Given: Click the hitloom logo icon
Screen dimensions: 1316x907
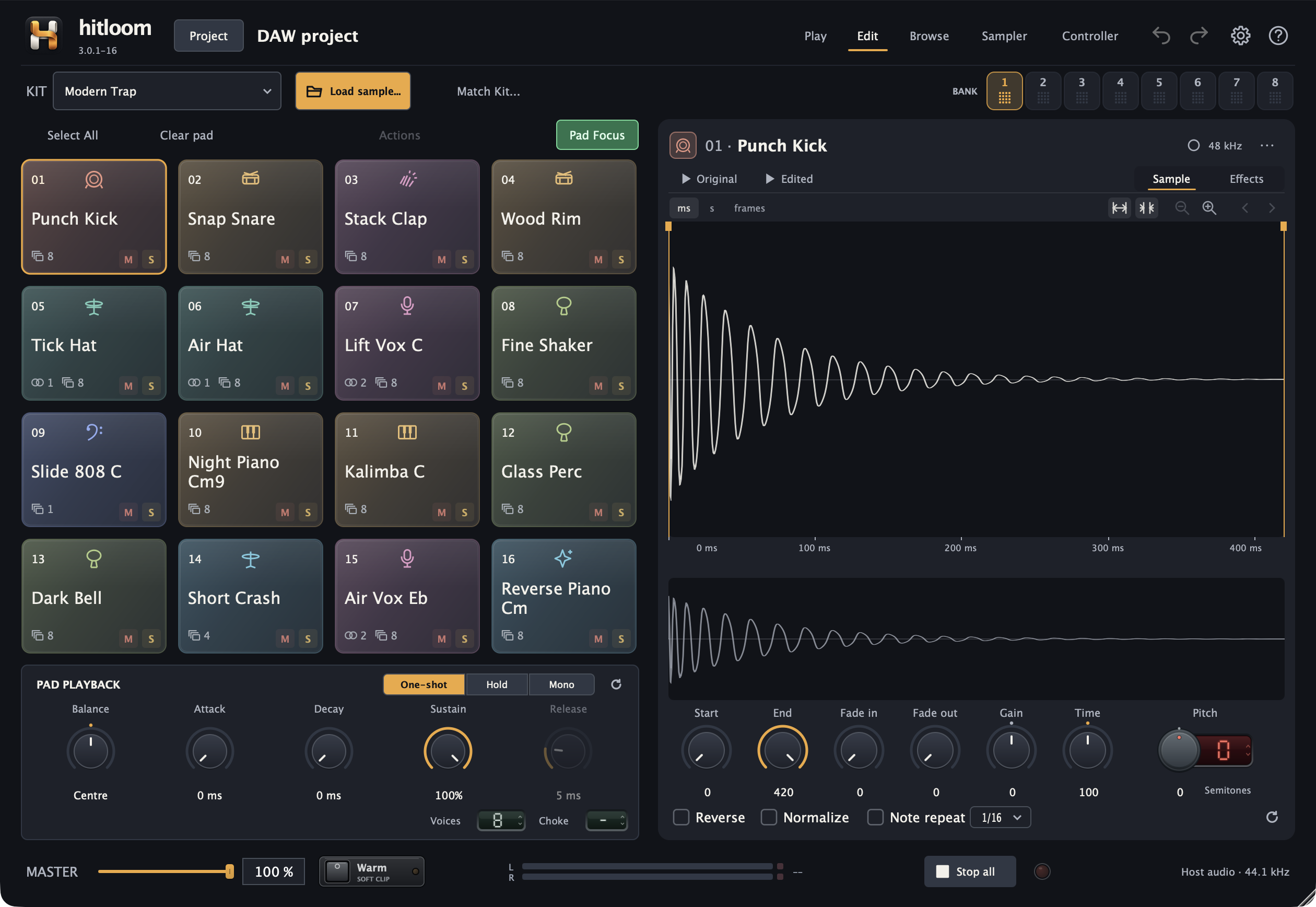Looking at the screenshot, I should [x=44, y=34].
